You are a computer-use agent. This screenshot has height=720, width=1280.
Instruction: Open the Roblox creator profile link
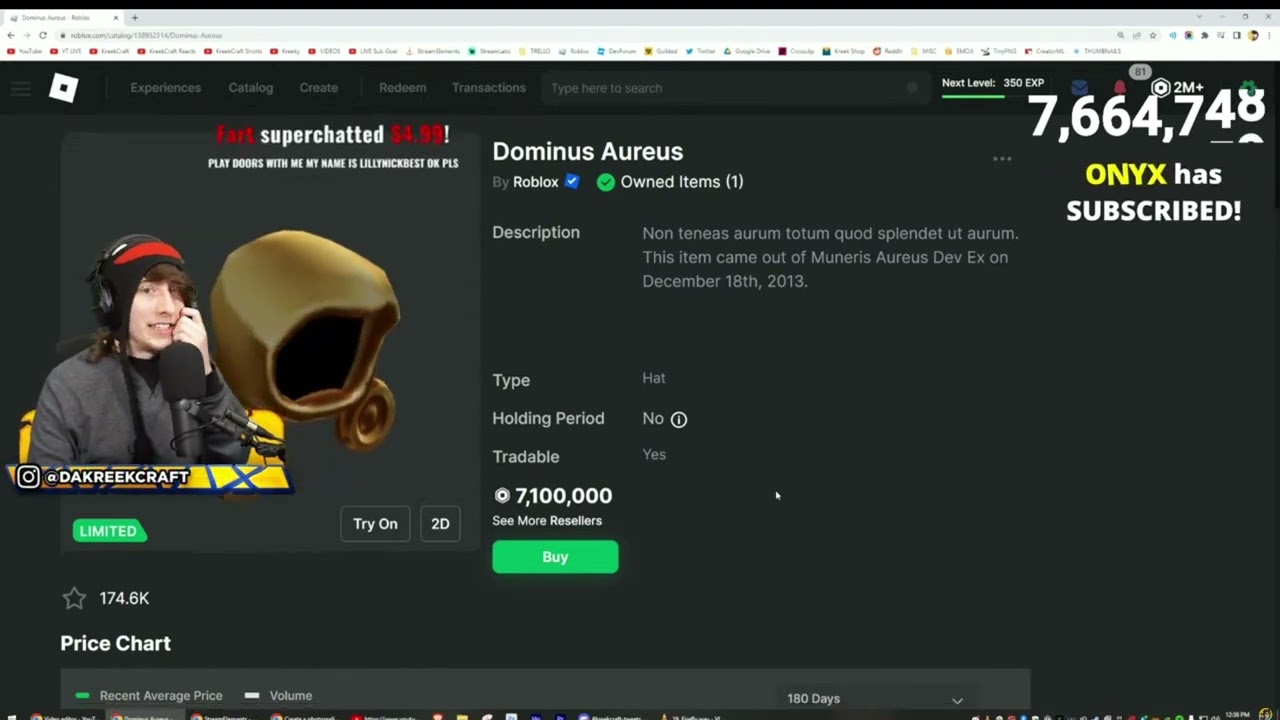pyautogui.click(x=535, y=182)
